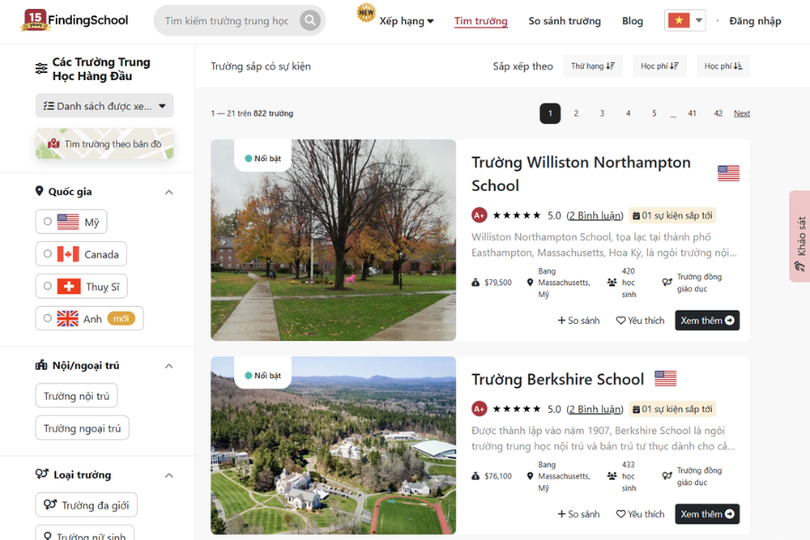Click the US flag beside Williston Northampton School
Viewport: 810px width, 540px height.
click(x=728, y=173)
